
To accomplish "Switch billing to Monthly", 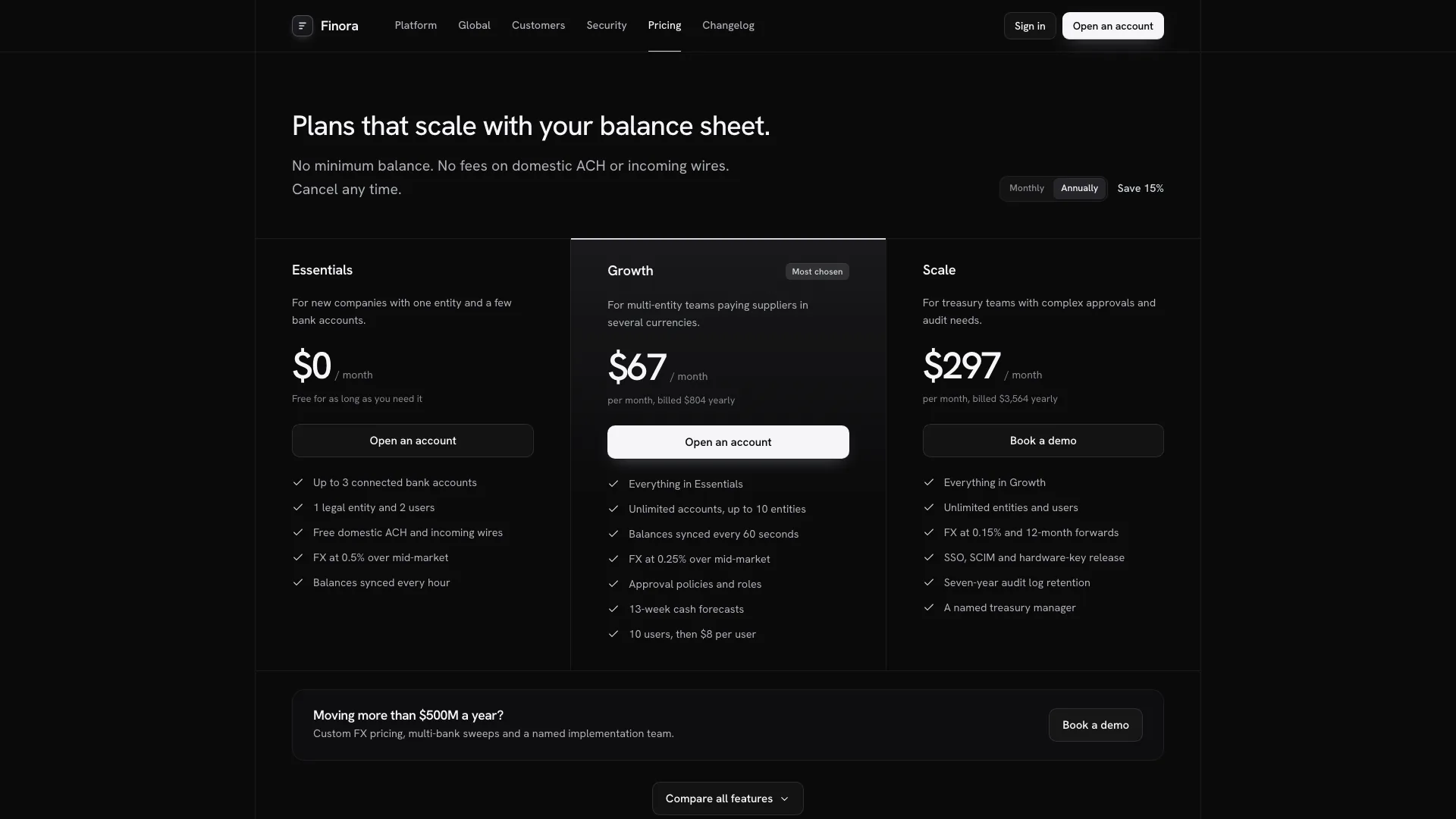I will point(1027,188).
